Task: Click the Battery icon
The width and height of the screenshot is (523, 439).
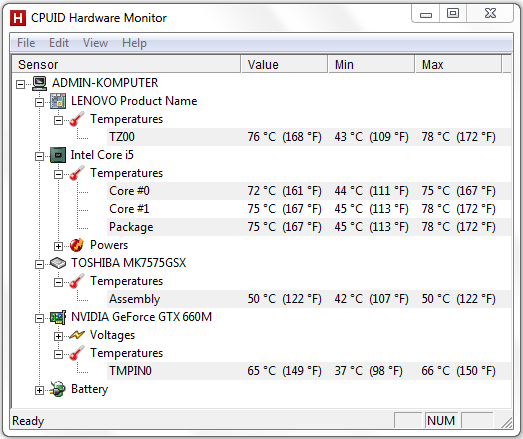Action: pos(58,389)
